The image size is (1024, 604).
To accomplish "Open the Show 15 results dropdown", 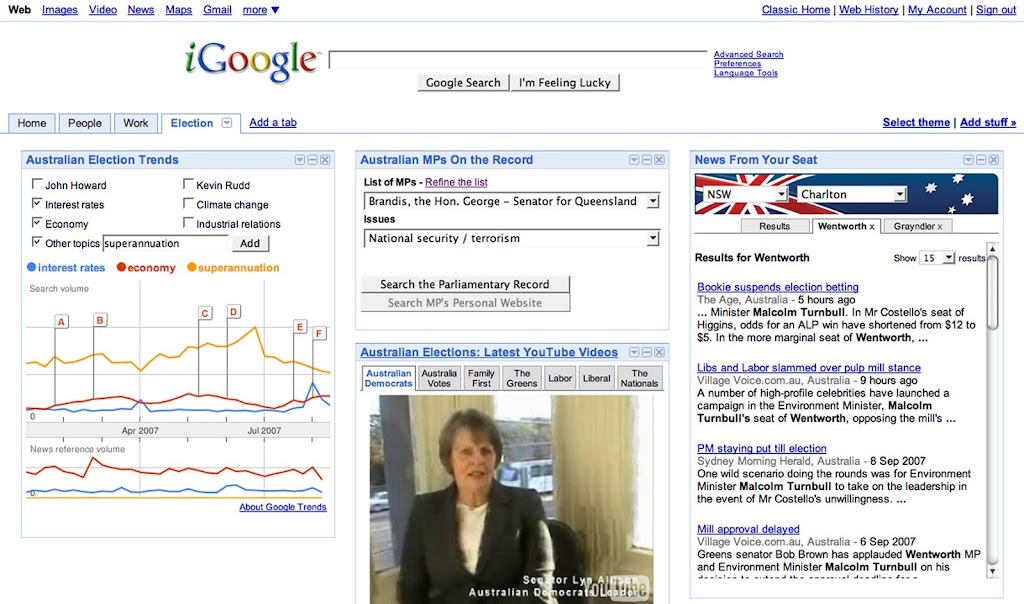I will (937, 258).
